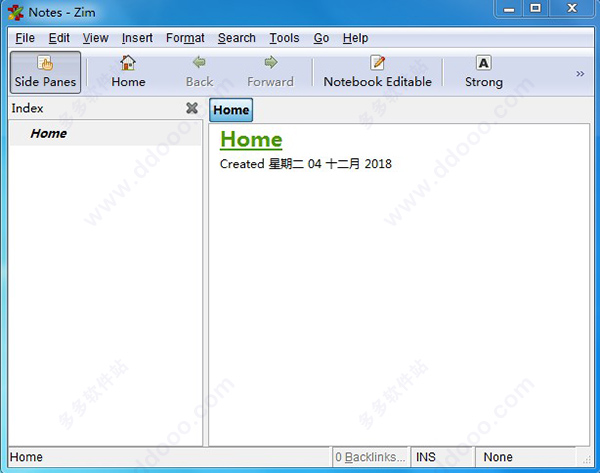Click the None style status label

click(x=497, y=457)
